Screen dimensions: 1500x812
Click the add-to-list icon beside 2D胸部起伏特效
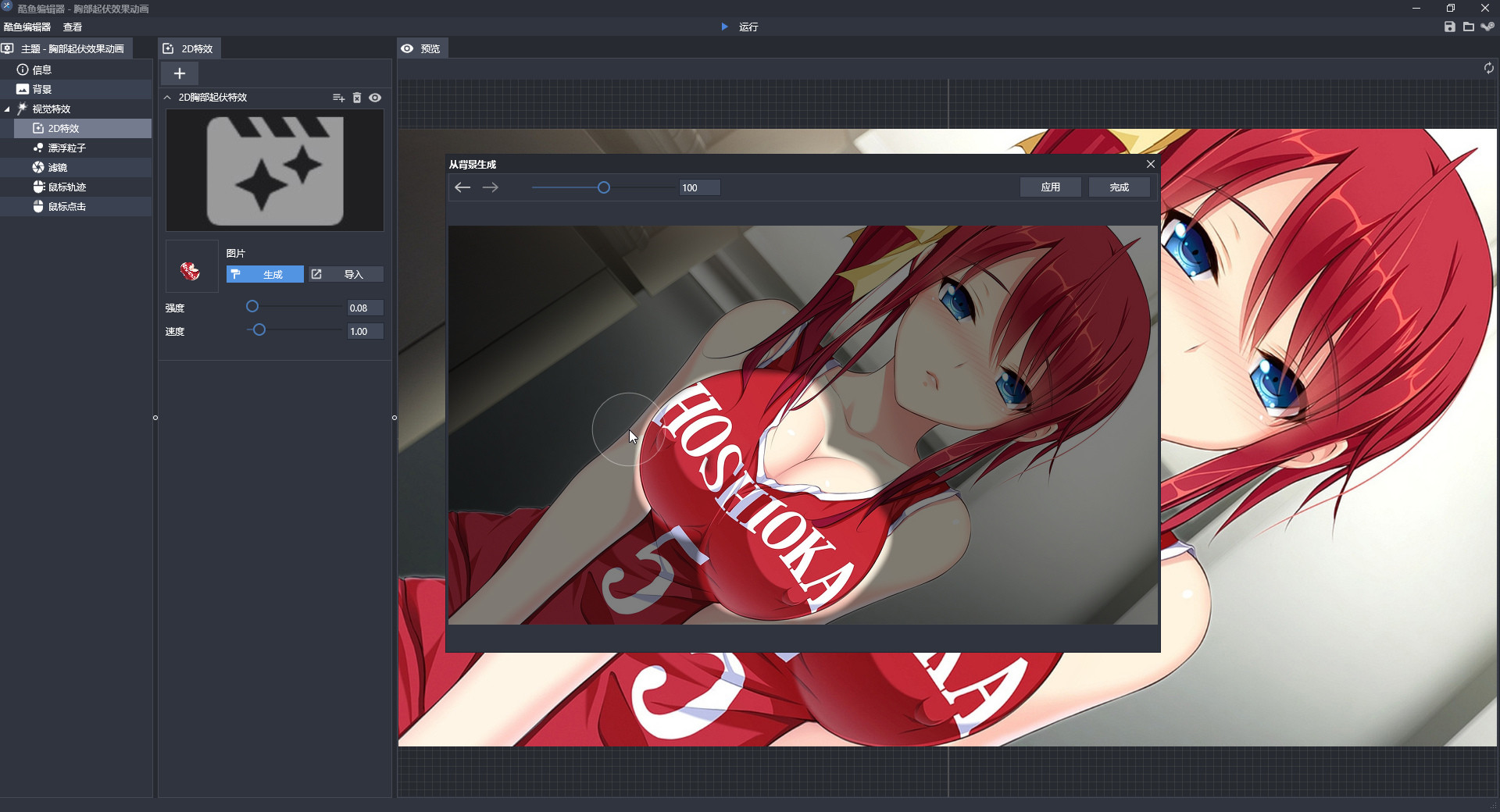338,98
